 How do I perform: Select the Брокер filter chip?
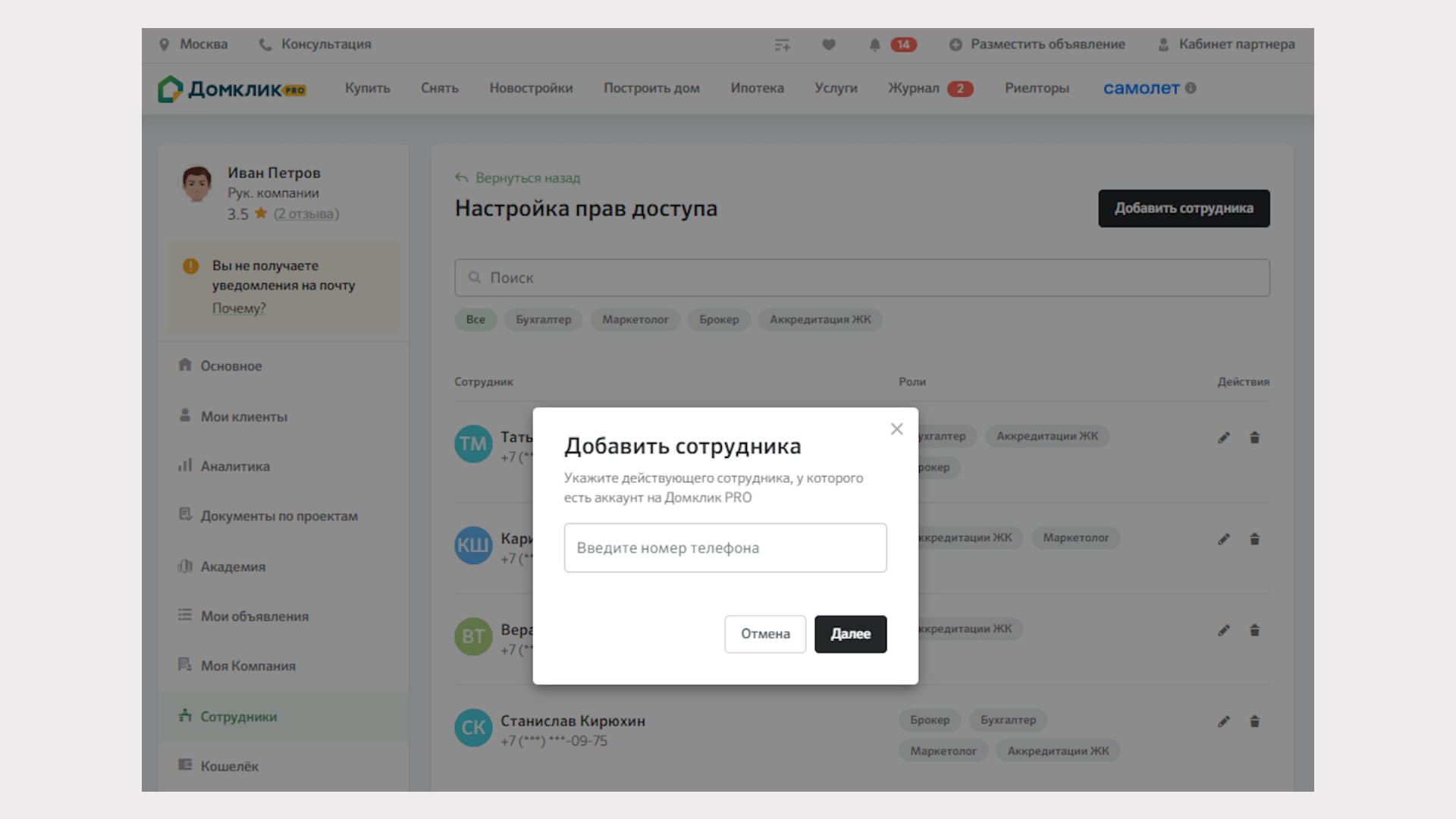click(719, 320)
